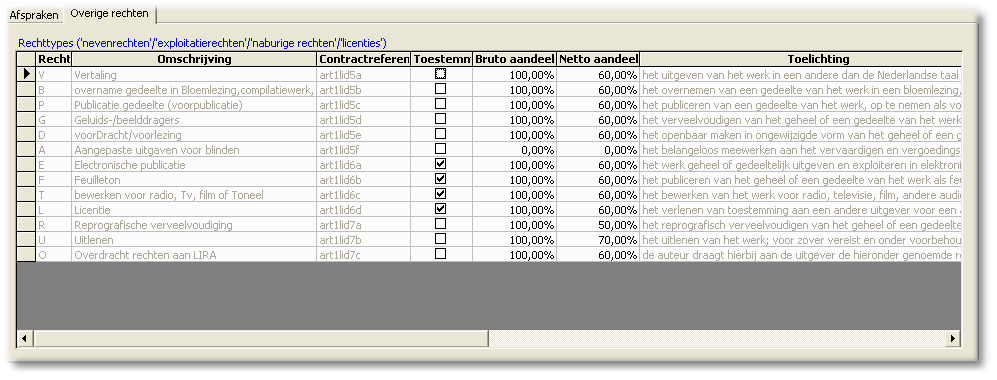Click the 'art1lid6d' contract reference cell
This screenshot has height=380, width=997.
[364, 210]
